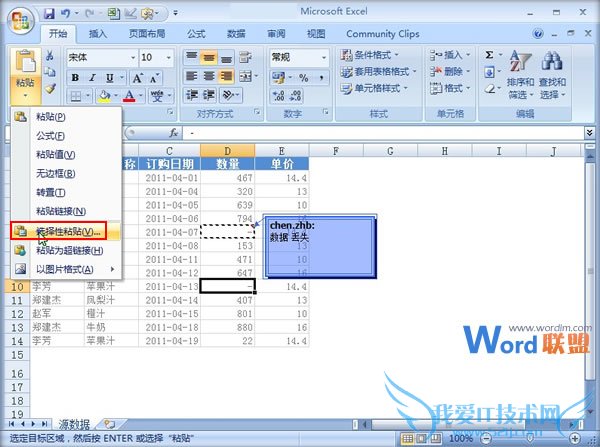Click the text orientation icon
600x447 pixels.
click(228, 95)
